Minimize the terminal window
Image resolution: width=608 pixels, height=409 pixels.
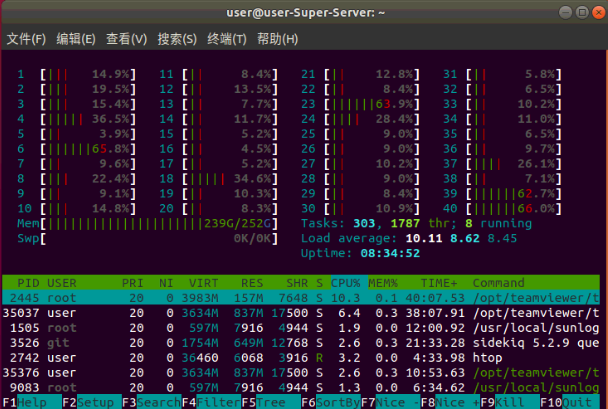(565, 13)
